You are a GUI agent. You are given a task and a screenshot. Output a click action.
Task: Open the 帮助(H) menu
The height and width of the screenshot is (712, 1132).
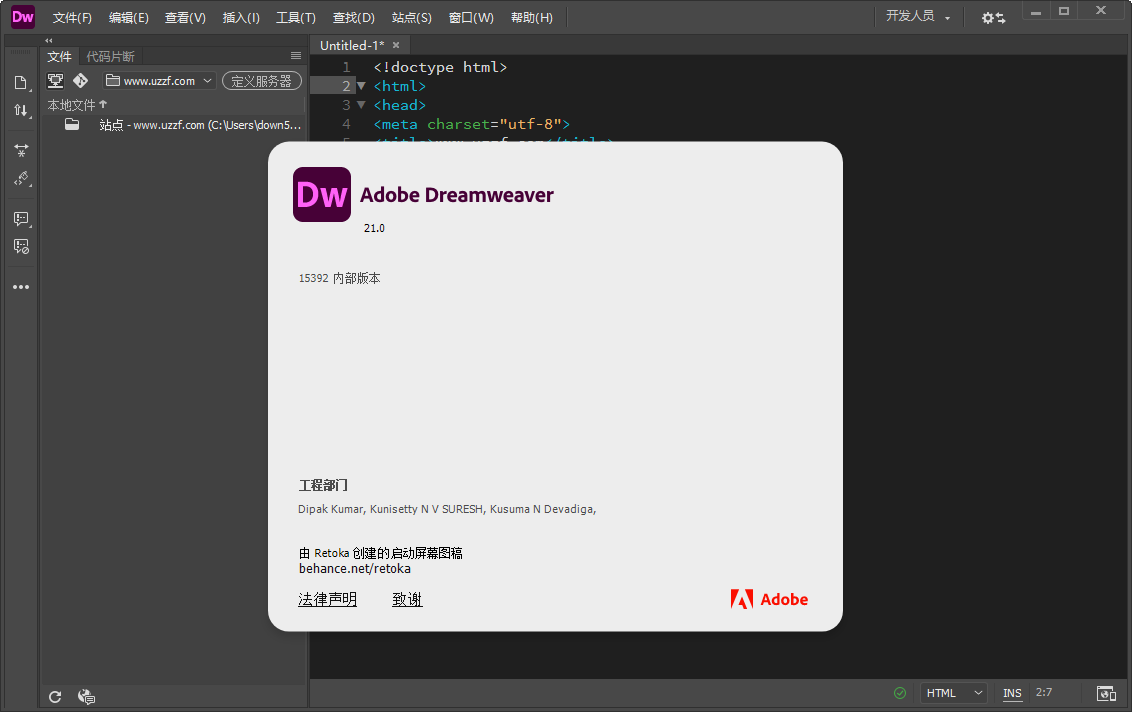click(532, 18)
